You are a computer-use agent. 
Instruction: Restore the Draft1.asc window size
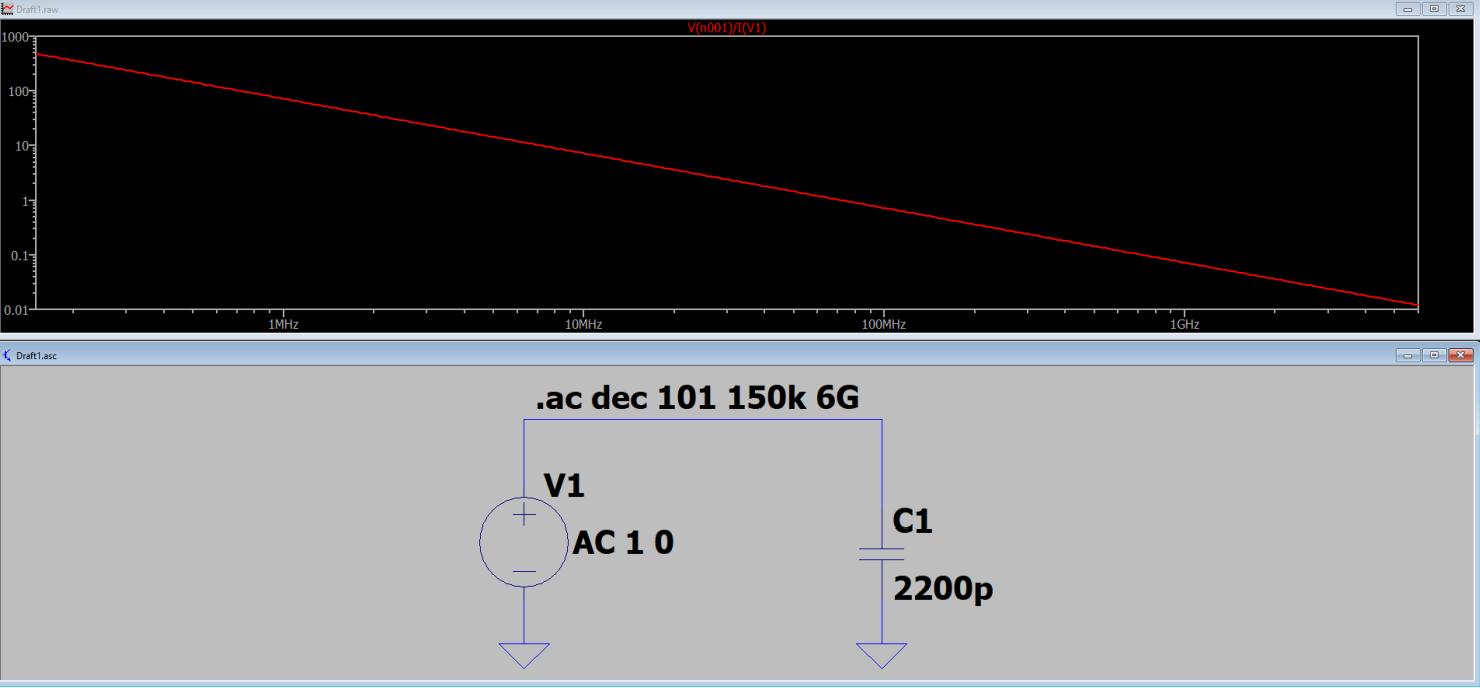coord(1434,354)
